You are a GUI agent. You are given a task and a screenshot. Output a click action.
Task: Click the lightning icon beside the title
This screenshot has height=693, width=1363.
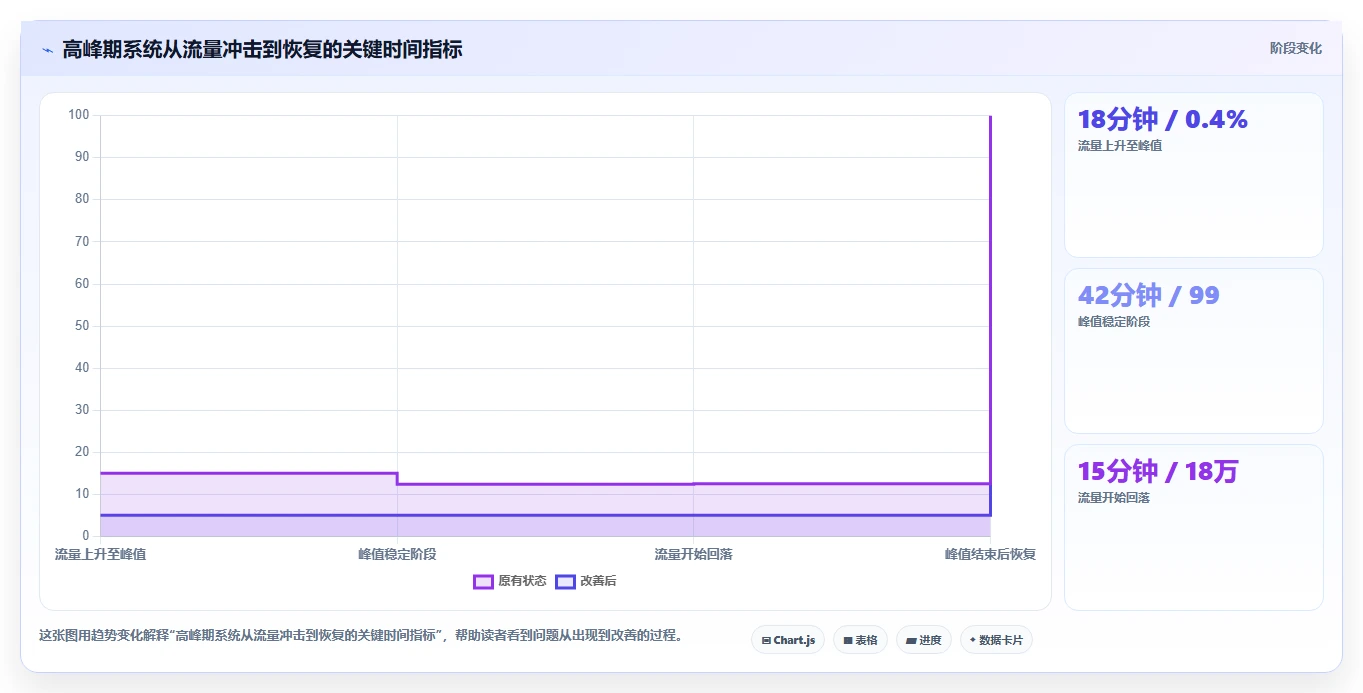47,50
